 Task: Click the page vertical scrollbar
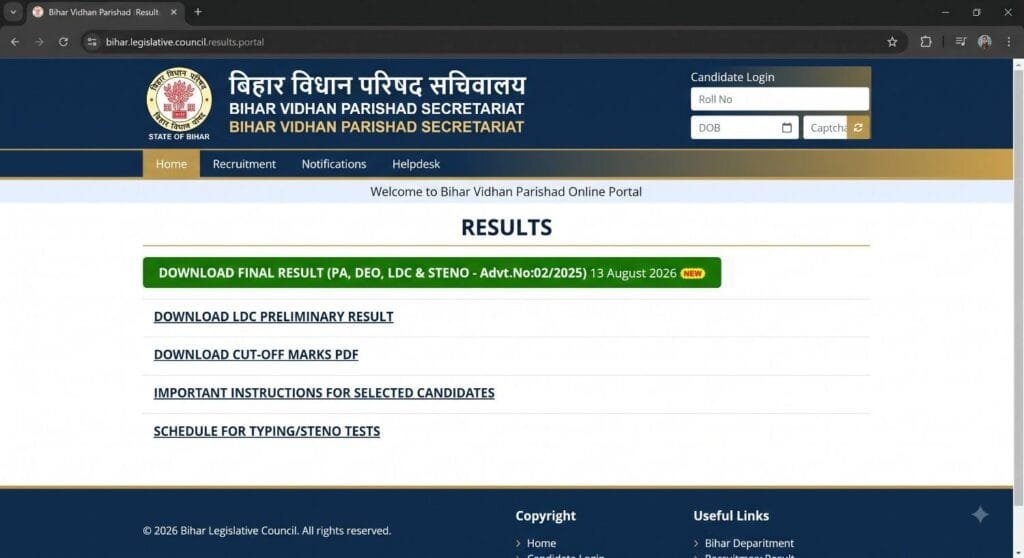1018,287
